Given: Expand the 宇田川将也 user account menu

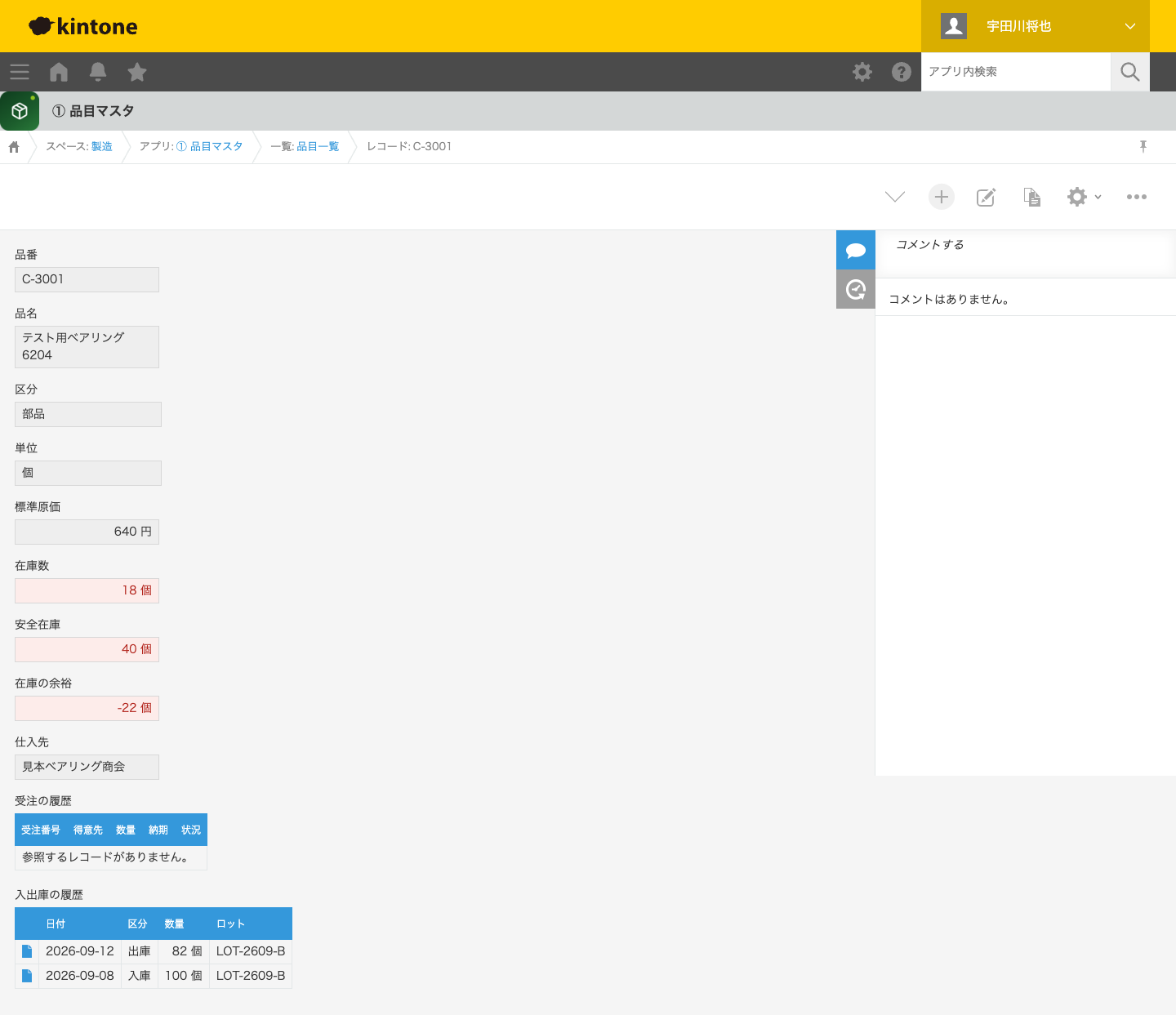Looking at the screenshot, I should [x=1036, y=26].
